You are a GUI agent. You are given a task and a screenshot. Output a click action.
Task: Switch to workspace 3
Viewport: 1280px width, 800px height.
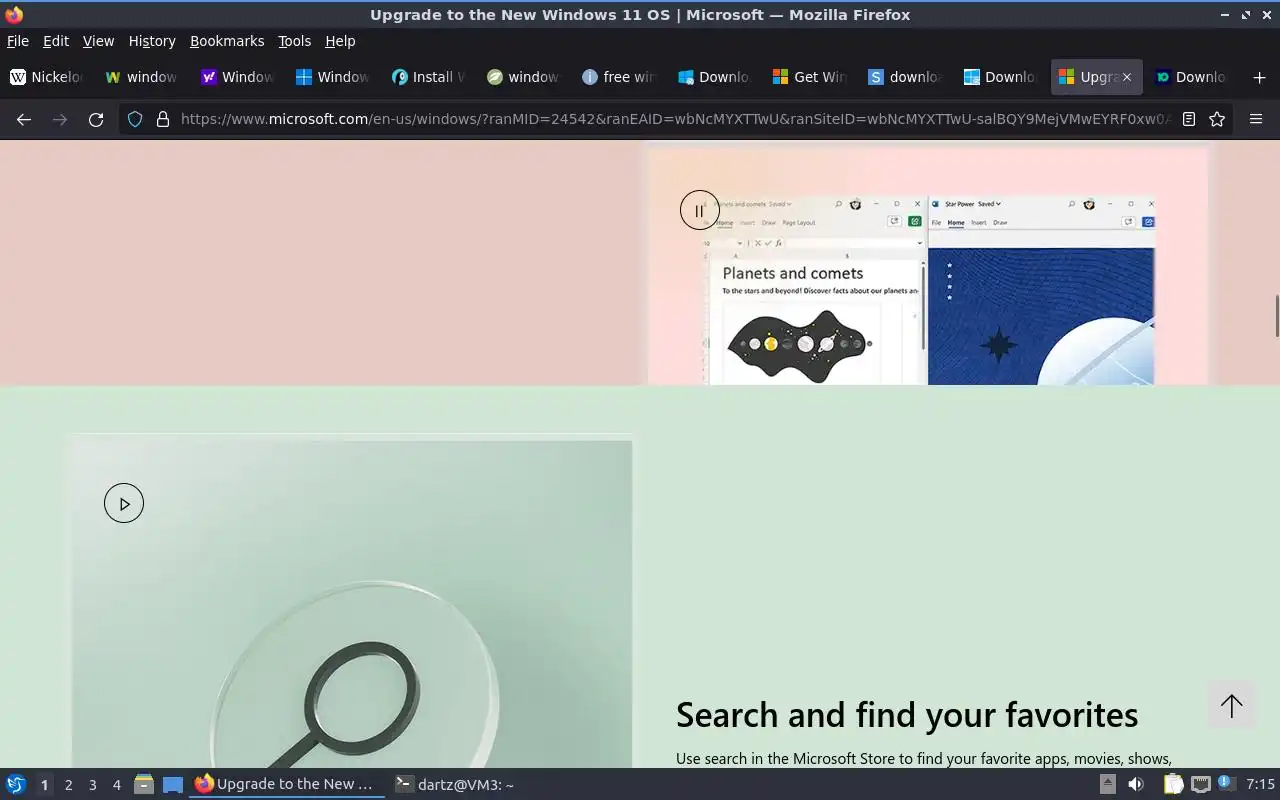pyautogui.click(x=92, y=785)
